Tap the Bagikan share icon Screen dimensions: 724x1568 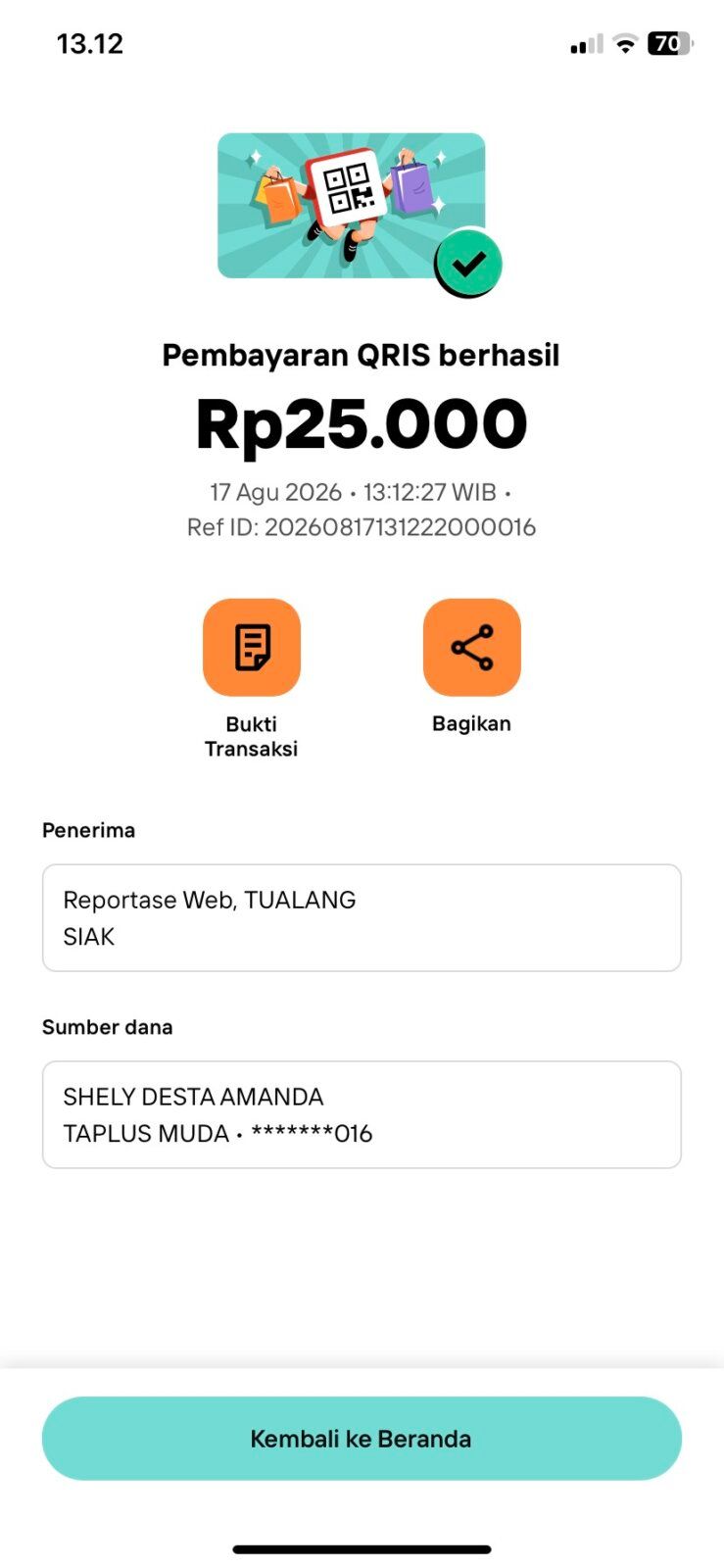tap(472, 647)
